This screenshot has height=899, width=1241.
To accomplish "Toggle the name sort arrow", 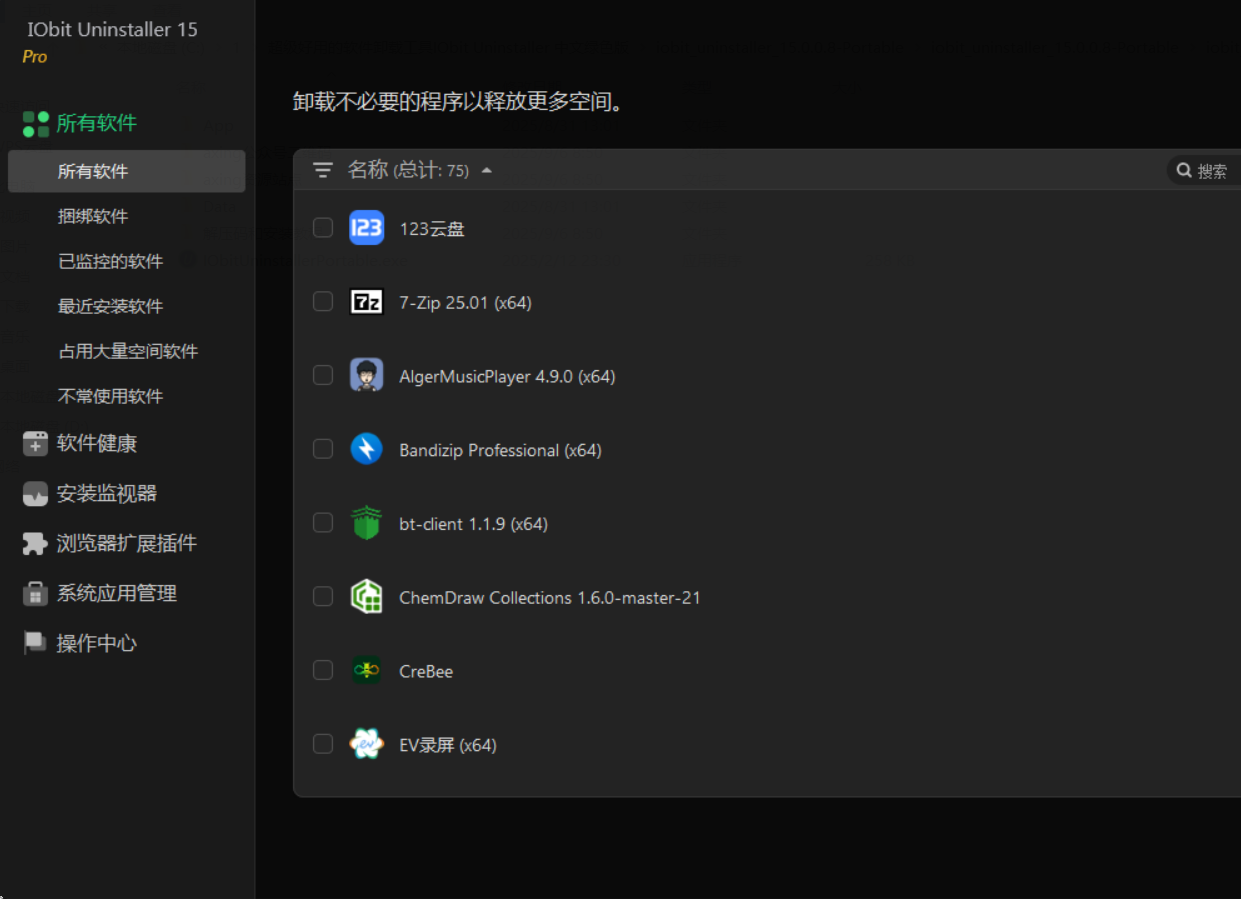I will (487, 171).
